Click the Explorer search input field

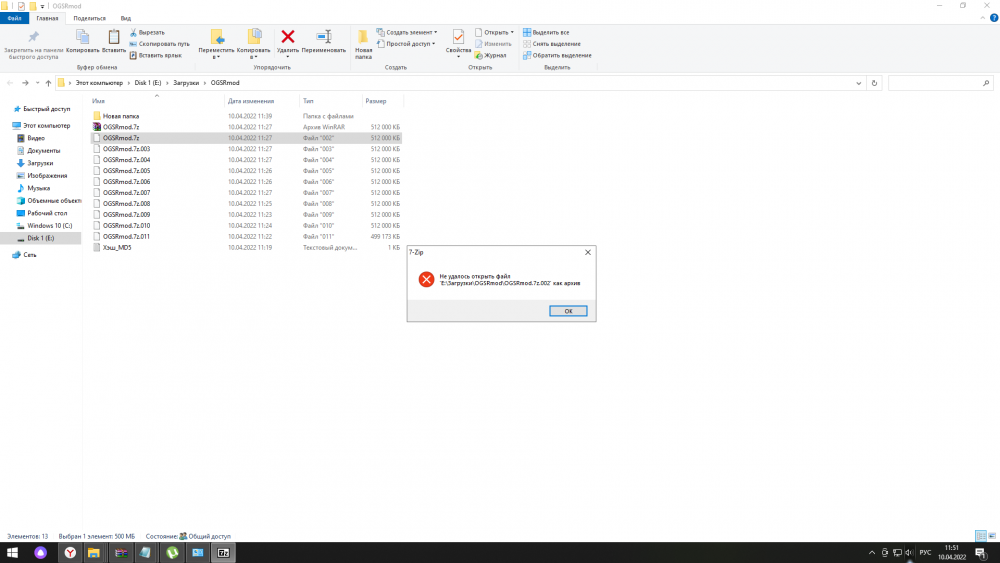[938, 83]
